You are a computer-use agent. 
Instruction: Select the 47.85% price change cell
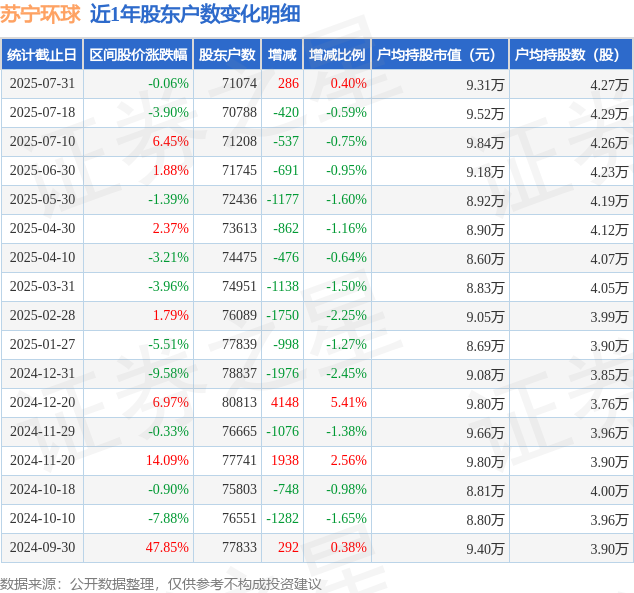tap(167, 547)
